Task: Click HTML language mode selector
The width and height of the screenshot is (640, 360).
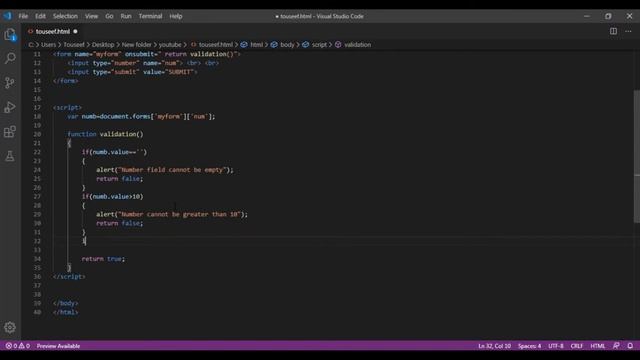Action: pyautogui.click(x=598, y=346)
